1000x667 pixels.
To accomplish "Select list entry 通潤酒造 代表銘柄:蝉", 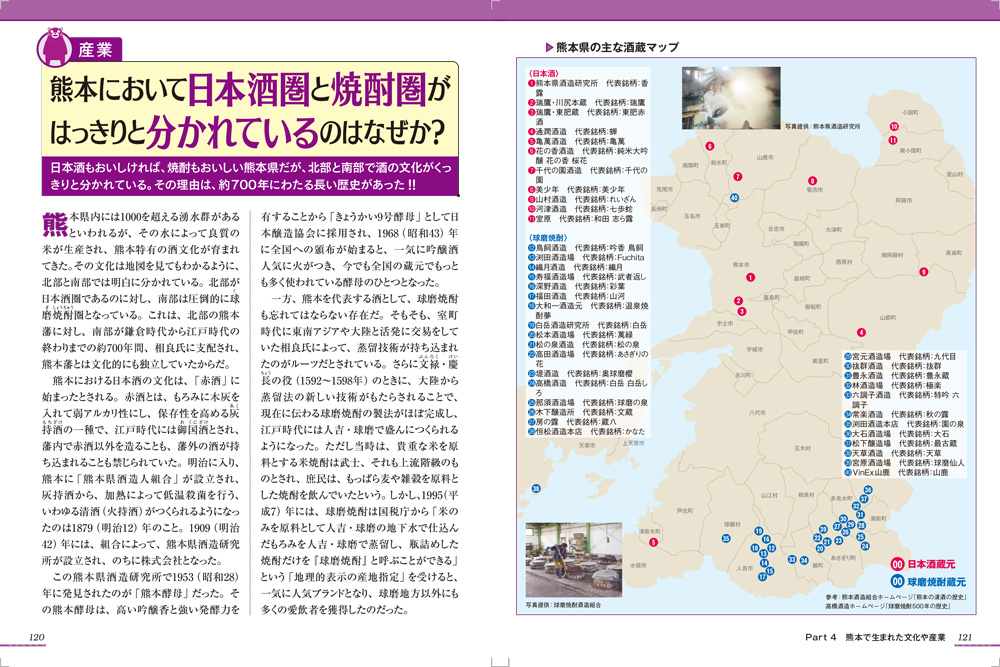I will point(573,131).
